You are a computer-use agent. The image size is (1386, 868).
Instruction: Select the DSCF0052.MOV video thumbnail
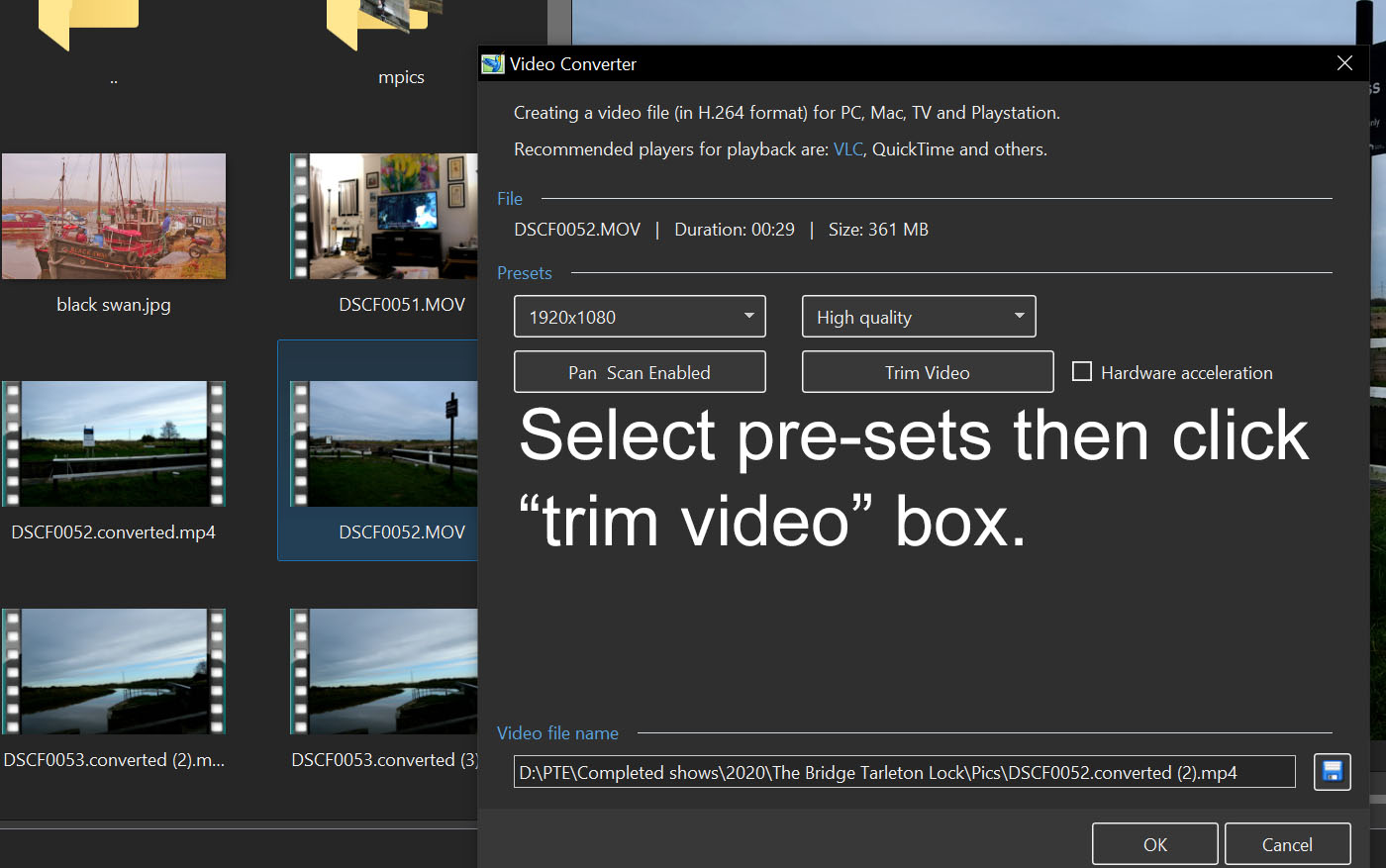pyautogui.click(x=386, y=444)
